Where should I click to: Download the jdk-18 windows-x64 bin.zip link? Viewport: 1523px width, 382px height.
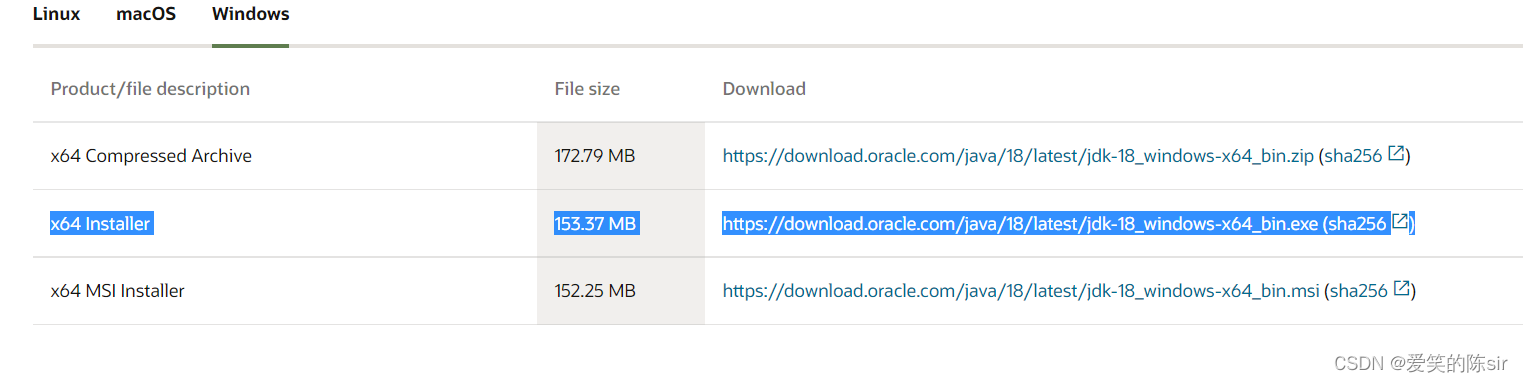tap(1018, 156)
